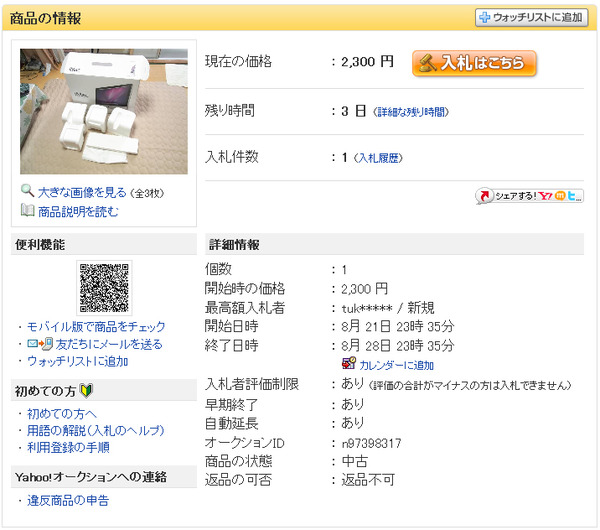Click the 便利機能 section header

pyautogui.click(x=104, y=244)
